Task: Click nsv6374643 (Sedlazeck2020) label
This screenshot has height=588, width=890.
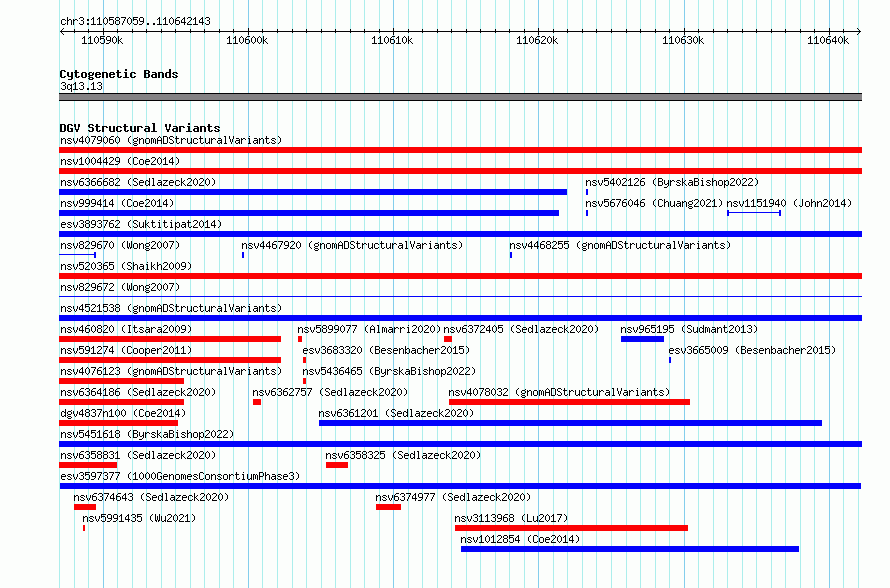Action: 151,497
